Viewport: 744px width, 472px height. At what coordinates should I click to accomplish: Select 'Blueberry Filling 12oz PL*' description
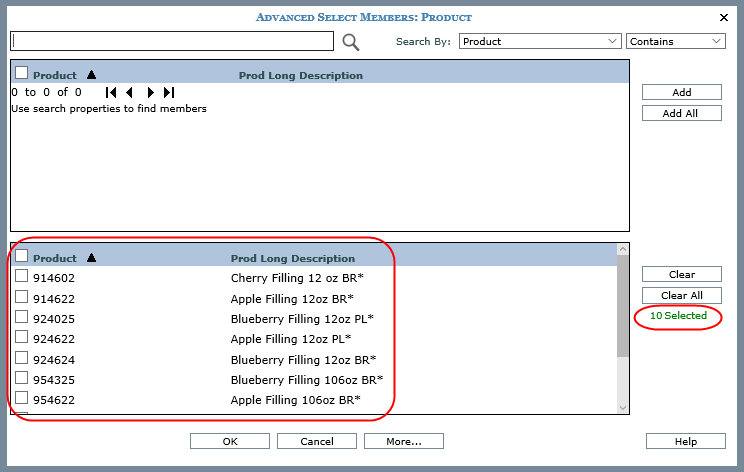302,319
